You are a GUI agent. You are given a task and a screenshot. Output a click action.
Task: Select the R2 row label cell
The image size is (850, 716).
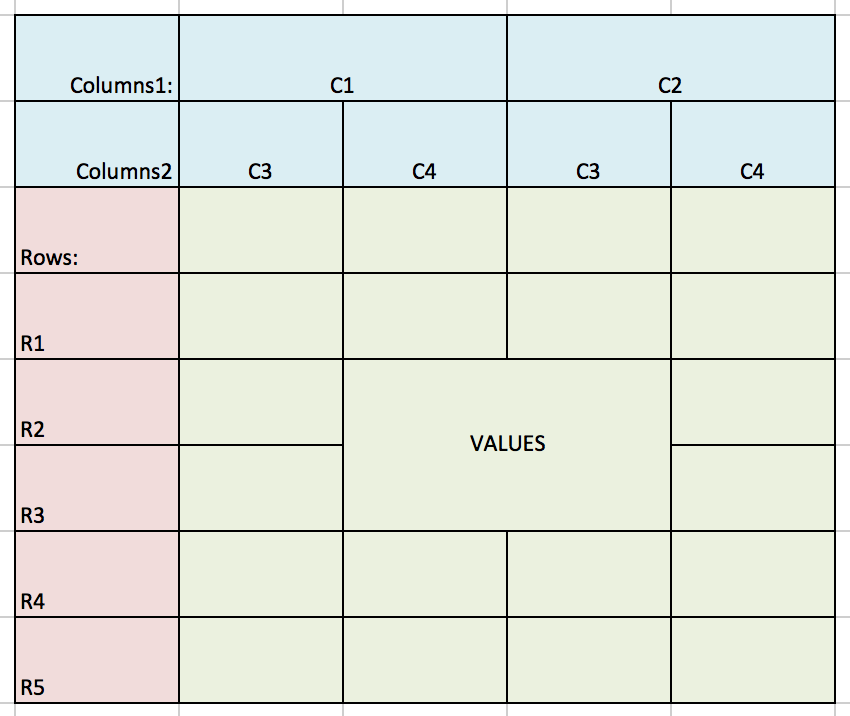pyautogui.click(x=97, y=402)
